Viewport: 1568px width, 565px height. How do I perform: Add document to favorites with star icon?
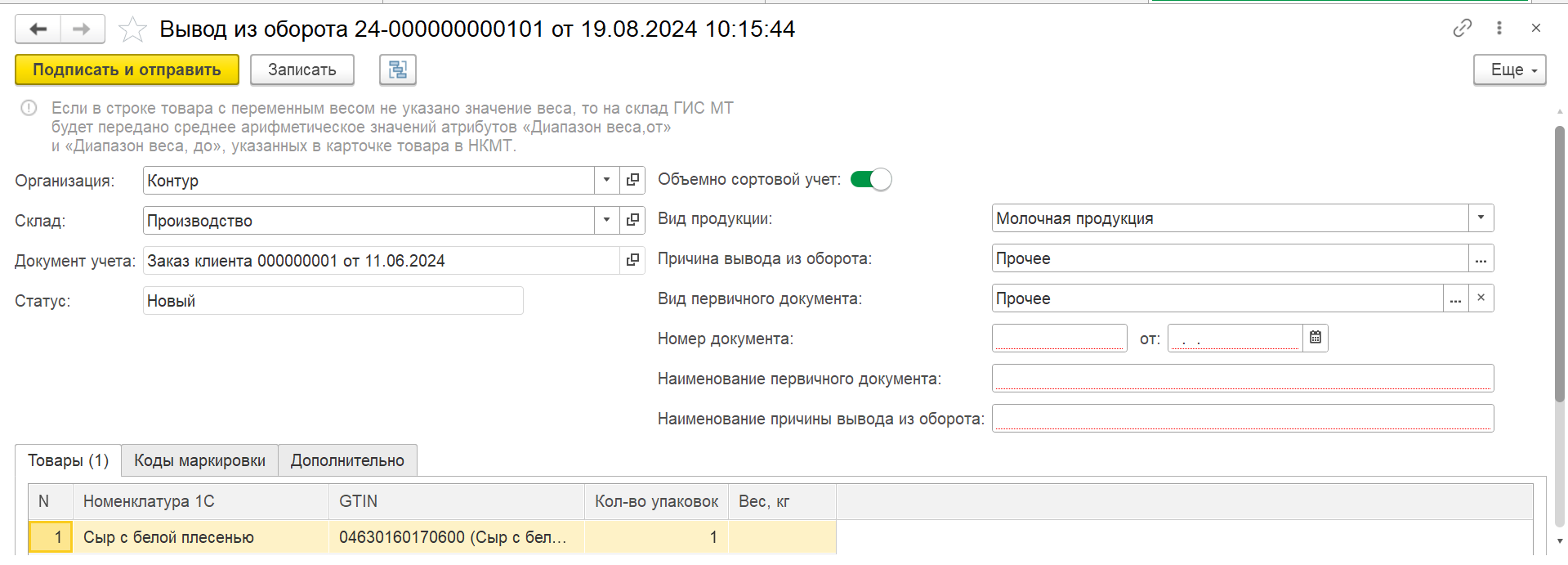click(x=132, y=30)
